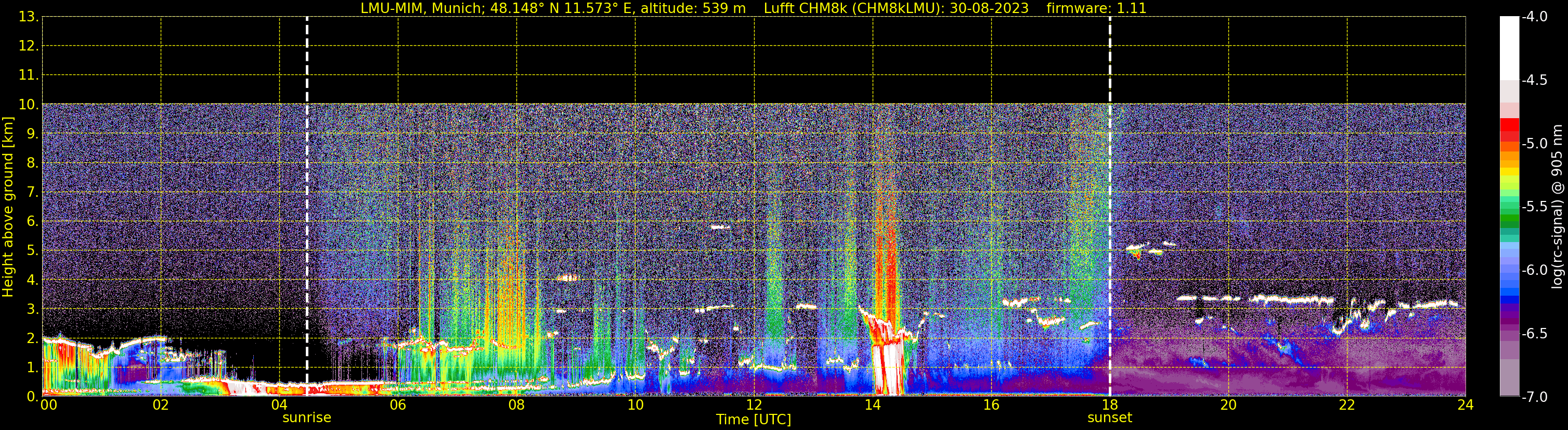Click the height axis tick '10.'
This screenshot has width=1568, height=430.
(29, 105)
